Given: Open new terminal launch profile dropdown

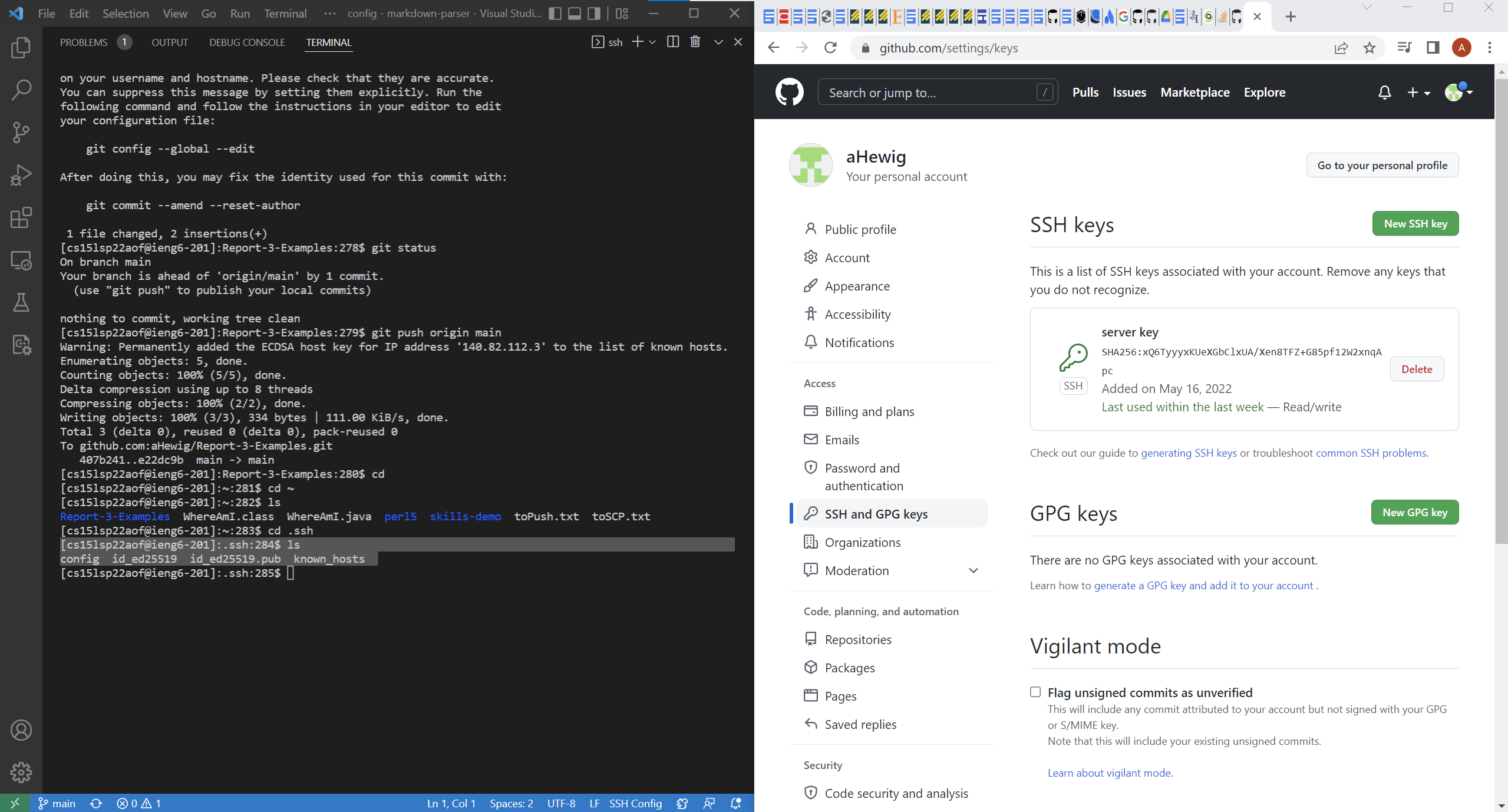Looking at the screenshot, I should click(652, 42).
